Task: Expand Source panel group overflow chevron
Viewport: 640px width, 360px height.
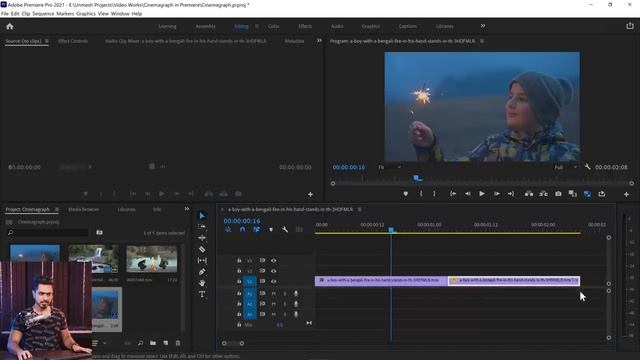Action: (319, 40)
